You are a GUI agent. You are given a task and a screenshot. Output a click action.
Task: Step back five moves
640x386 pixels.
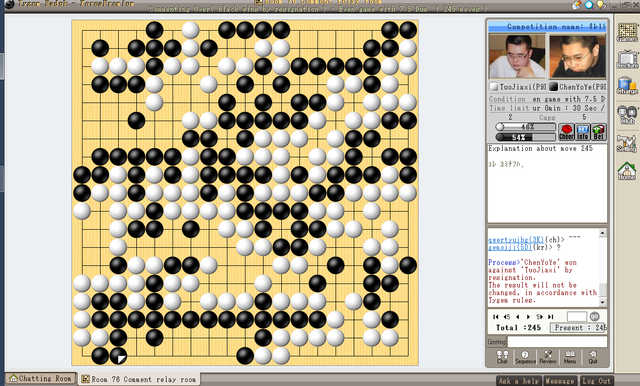click(507, 317)
